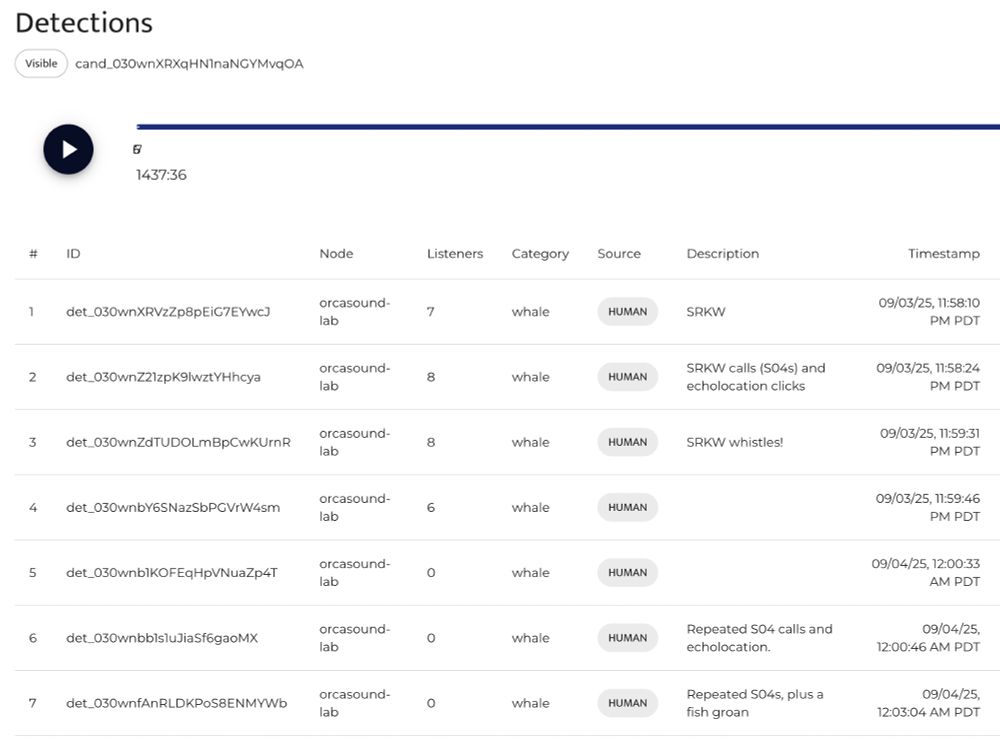Click listener count 7 in row 1
Screen dimensions: 1000x741
point(430,312)
